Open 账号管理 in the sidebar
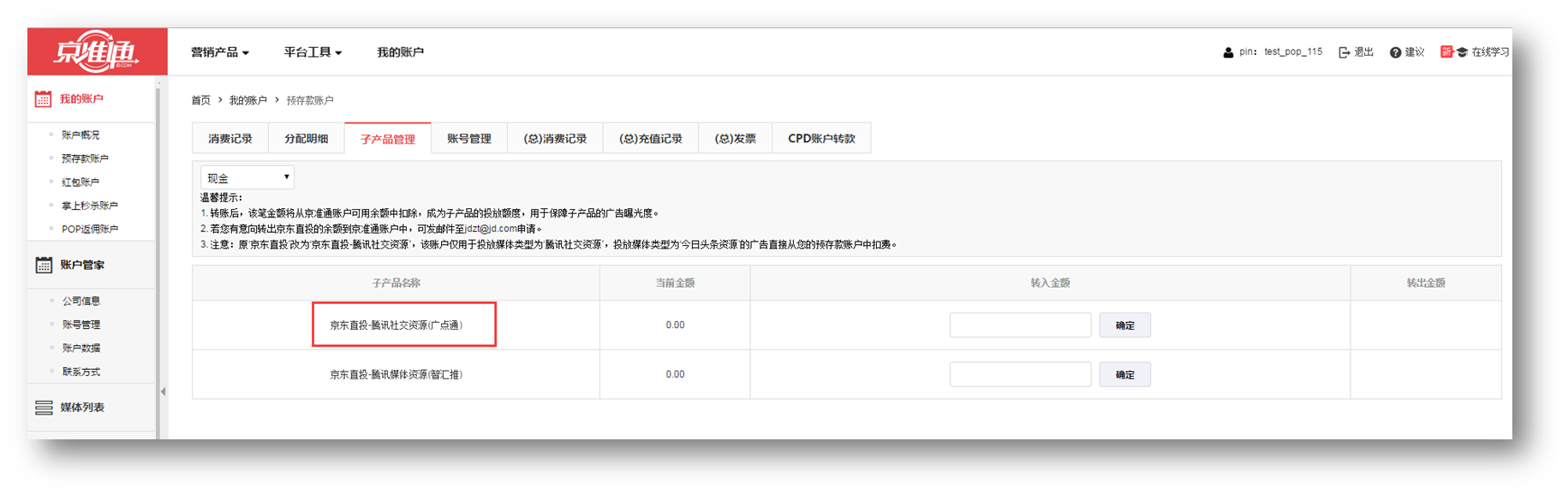The width and height of the screenshot is (1568, 495). pyautogui.click(x=81, y=325)
